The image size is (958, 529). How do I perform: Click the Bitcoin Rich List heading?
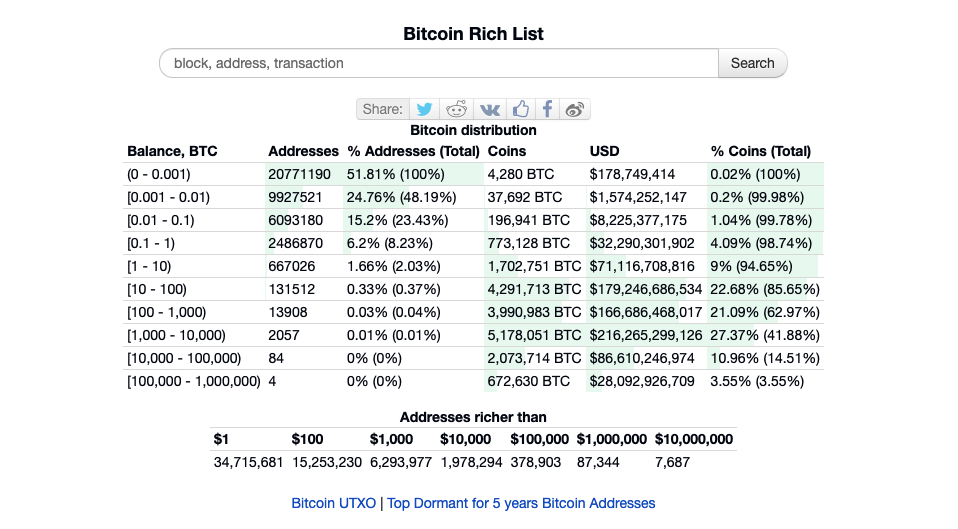coord(473,34)
